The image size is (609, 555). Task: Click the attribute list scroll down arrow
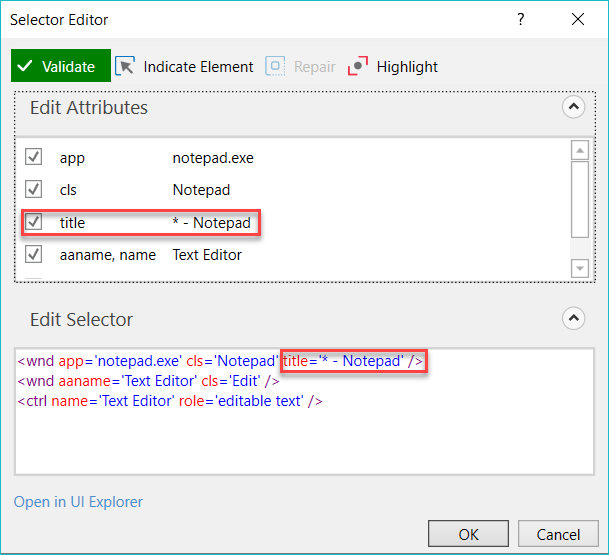[580, 268]
